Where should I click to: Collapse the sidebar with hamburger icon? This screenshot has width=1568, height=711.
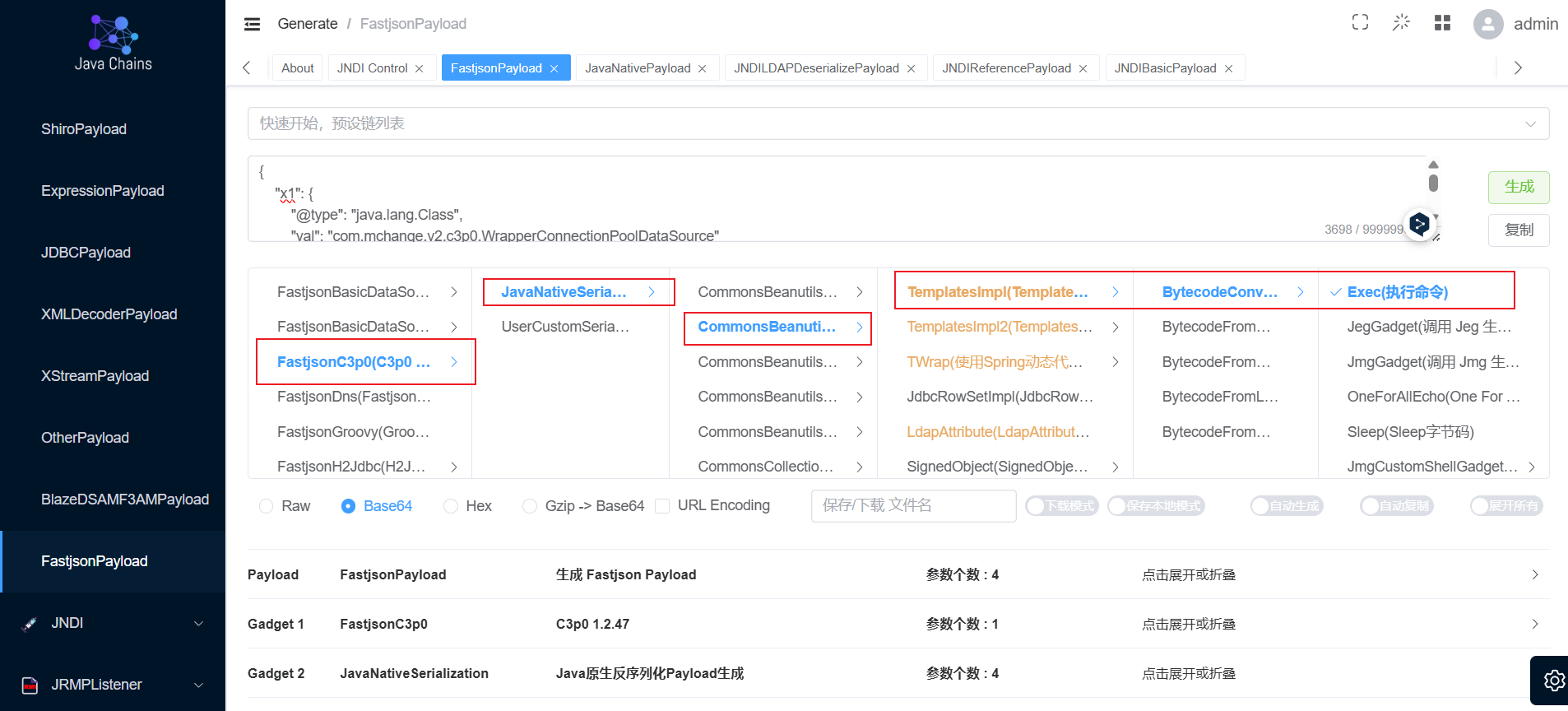[253, 24]
